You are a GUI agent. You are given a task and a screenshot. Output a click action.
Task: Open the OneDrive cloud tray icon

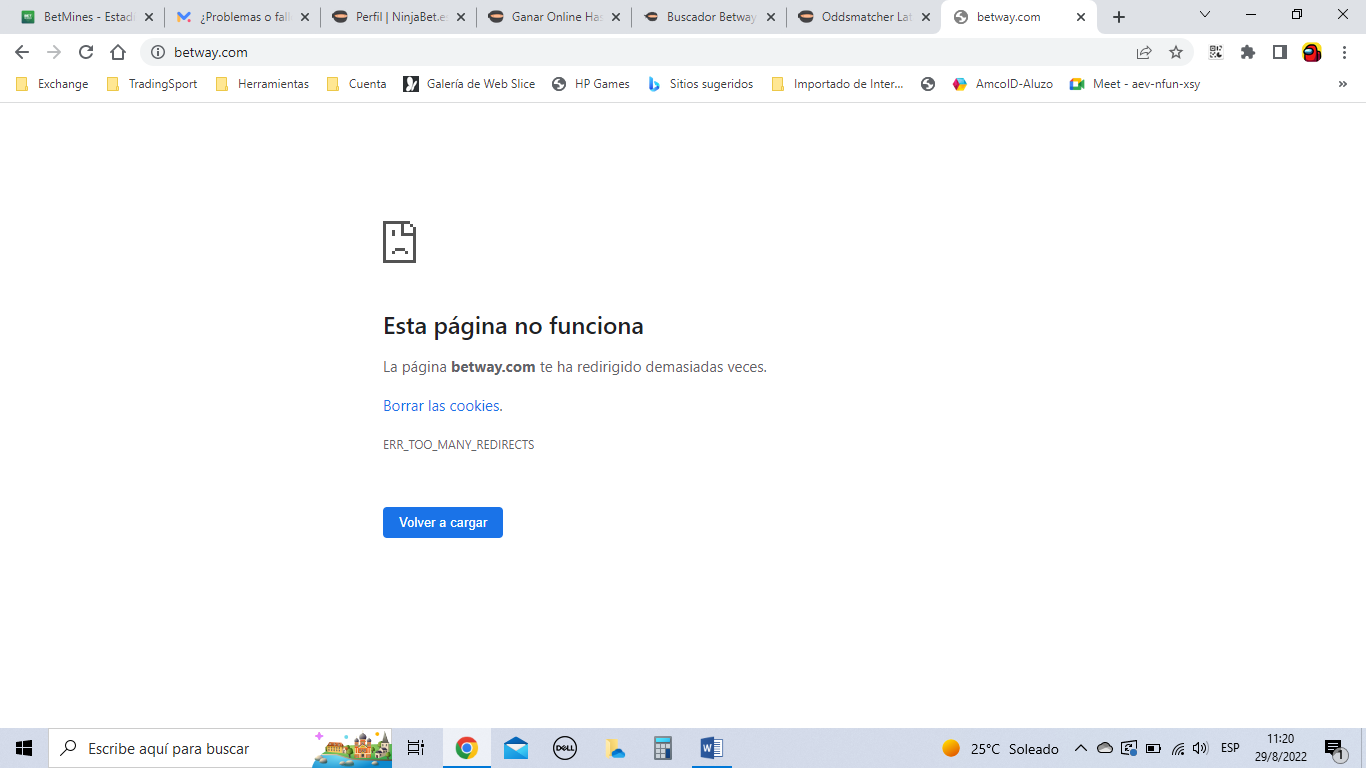pos(1105,748)
